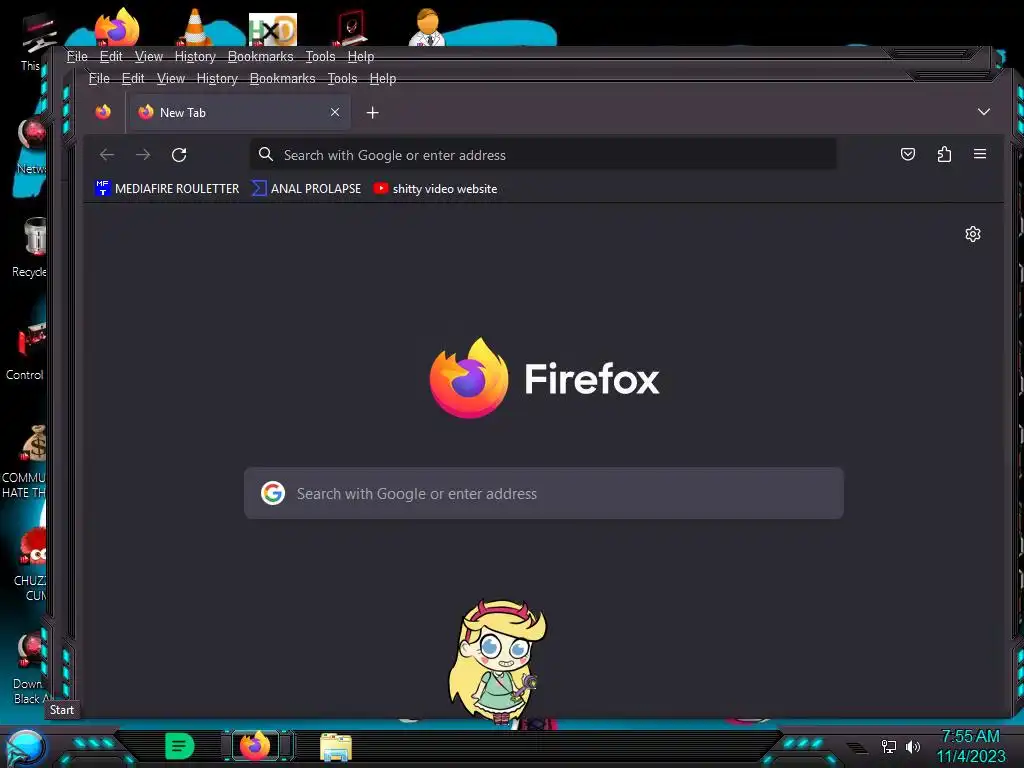The image size is (1024, 768).
Task: Open File Explorer from the taskbar
Action: pyautogui.click(x=336, y=747)
